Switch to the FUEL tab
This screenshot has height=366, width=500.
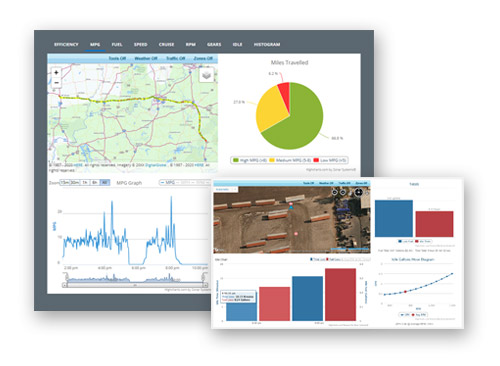coord(117,44)
